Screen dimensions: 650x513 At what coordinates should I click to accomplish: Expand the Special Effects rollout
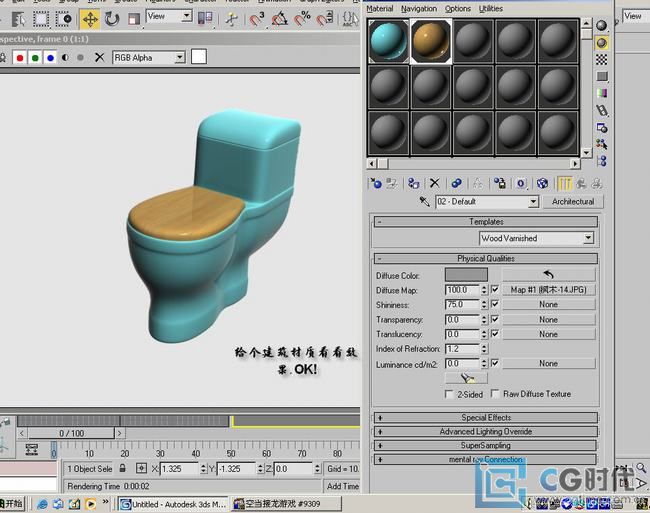[x=486, y=418]
